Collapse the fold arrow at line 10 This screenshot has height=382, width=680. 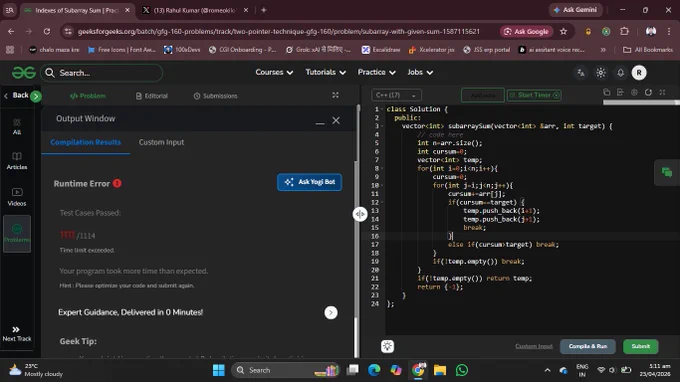coord(382,185)
